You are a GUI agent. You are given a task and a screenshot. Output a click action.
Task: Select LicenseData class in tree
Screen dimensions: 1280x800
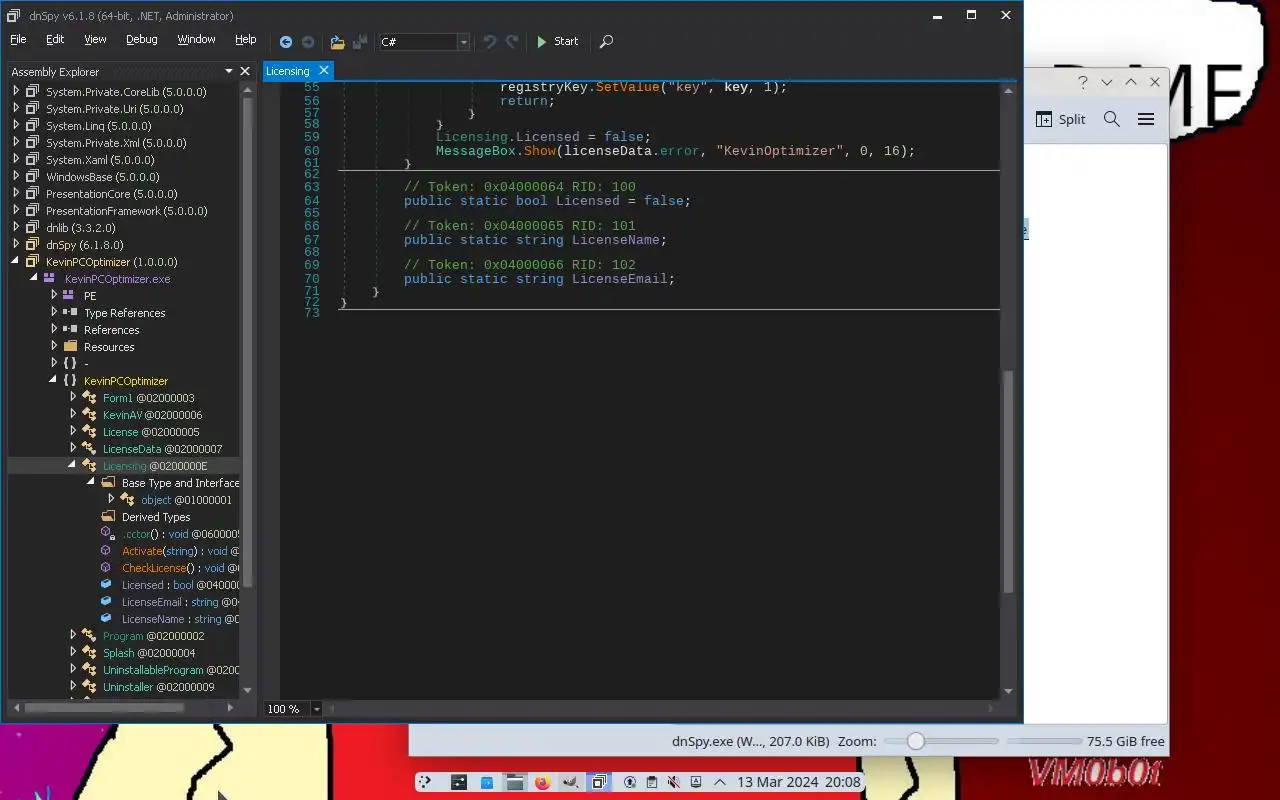pyautogui.click(x=162, y=449)
